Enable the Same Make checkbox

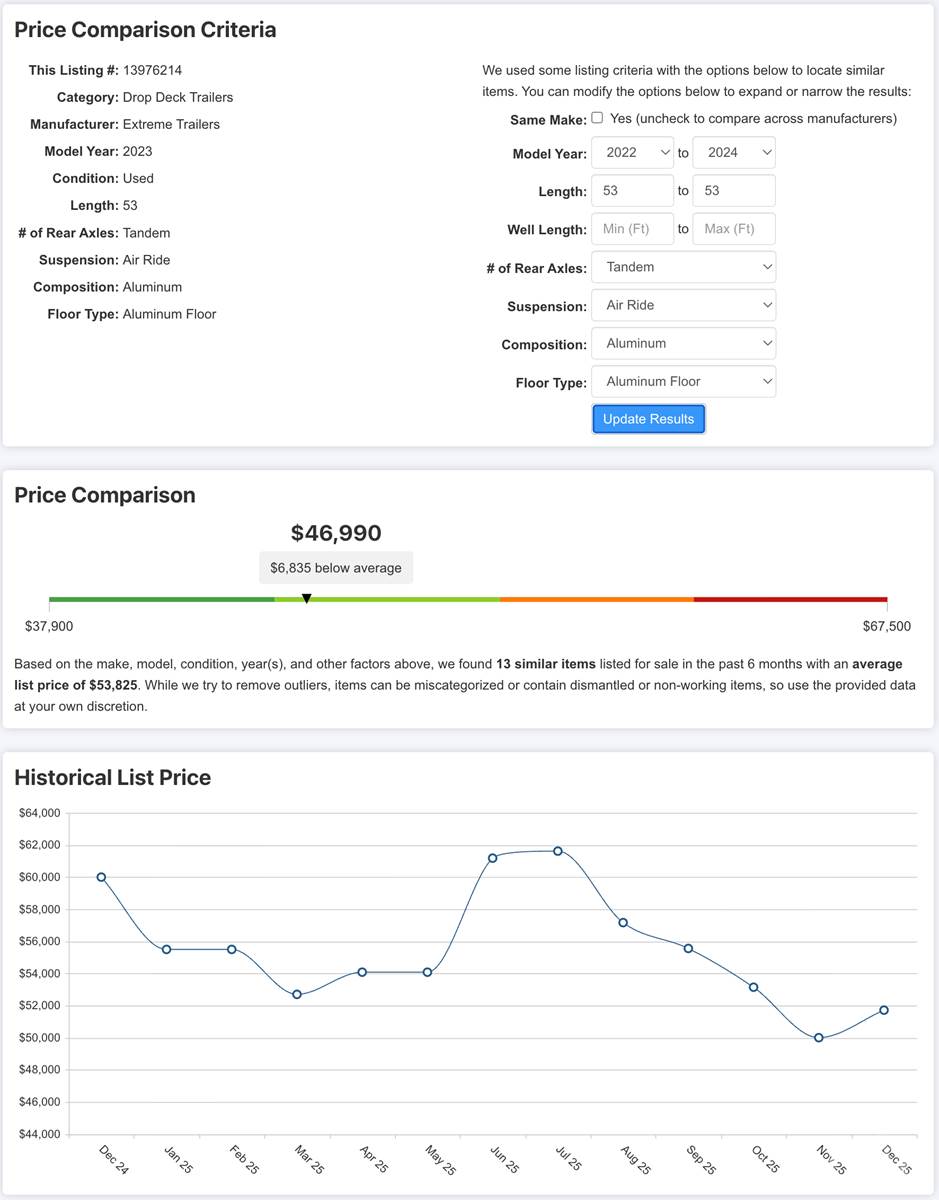pos(597,118)
